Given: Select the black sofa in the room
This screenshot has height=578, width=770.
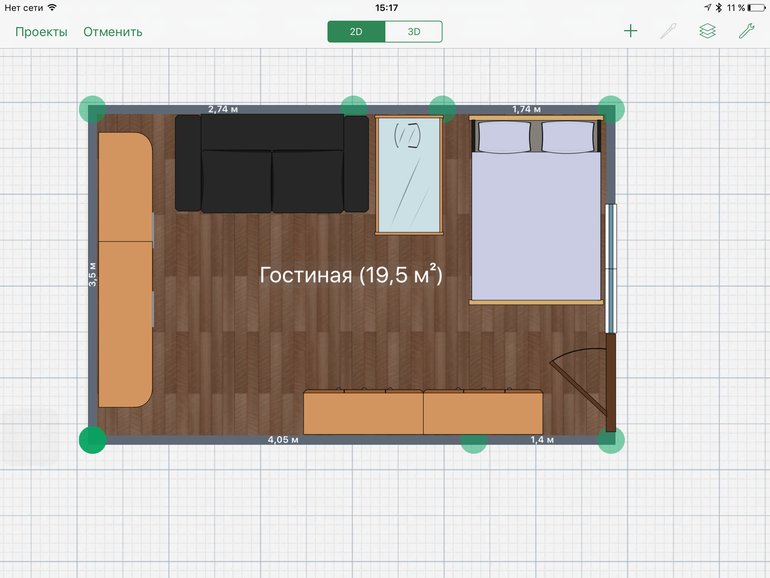Looking at the screenshot, I should pyautogui.click(x=272, y=163).
